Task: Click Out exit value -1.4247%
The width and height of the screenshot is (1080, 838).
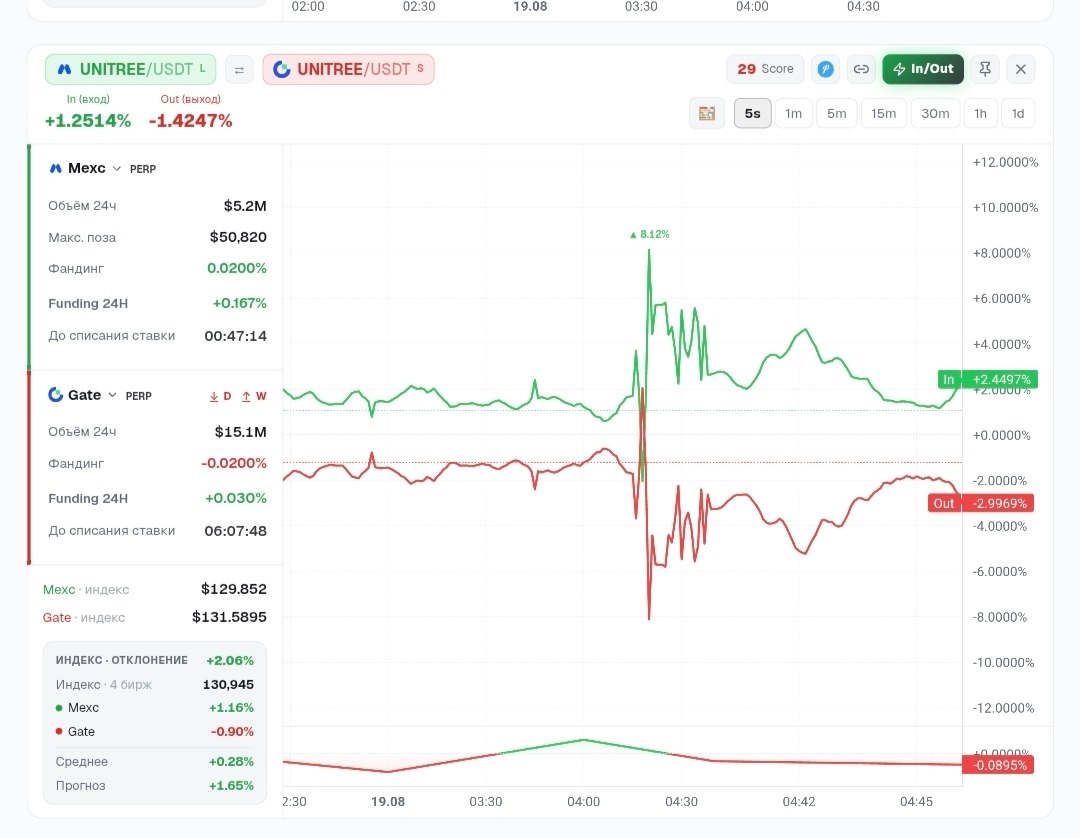Action: click(x=191, y=121)
